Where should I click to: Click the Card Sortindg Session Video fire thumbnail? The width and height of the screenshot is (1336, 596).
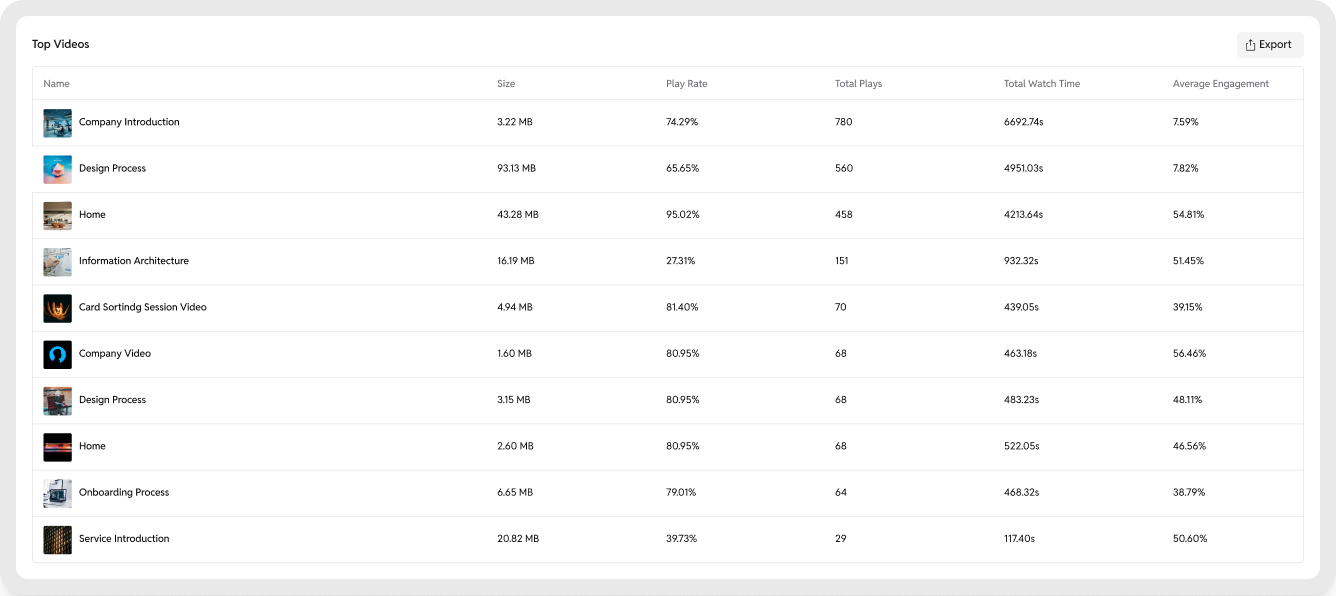(x=57, y=307)
